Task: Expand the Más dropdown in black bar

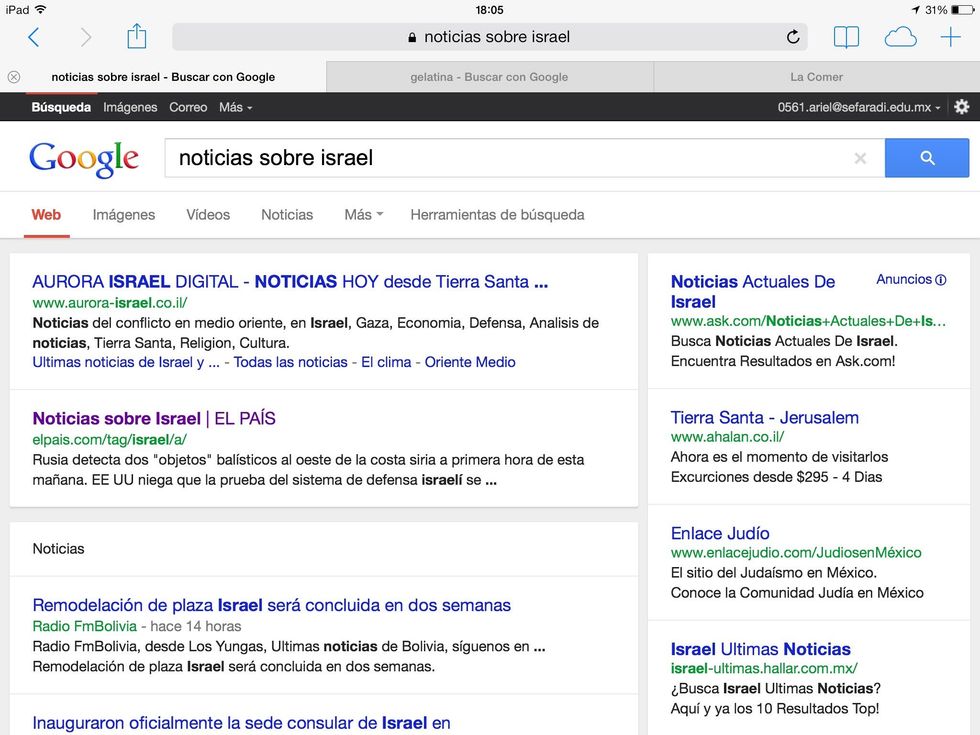Action: 236,107
